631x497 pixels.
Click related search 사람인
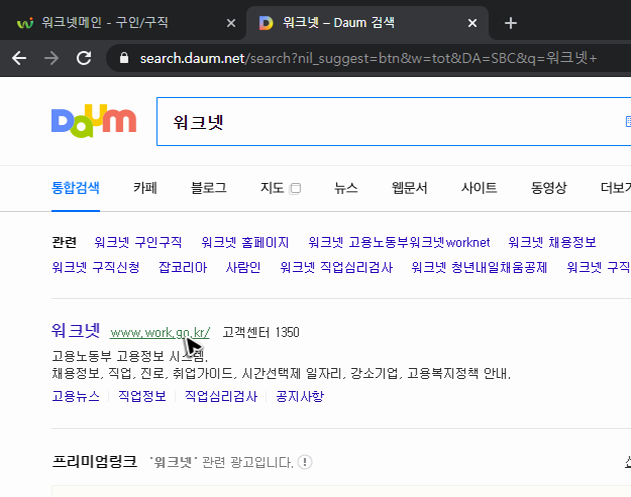click(243, 267)
